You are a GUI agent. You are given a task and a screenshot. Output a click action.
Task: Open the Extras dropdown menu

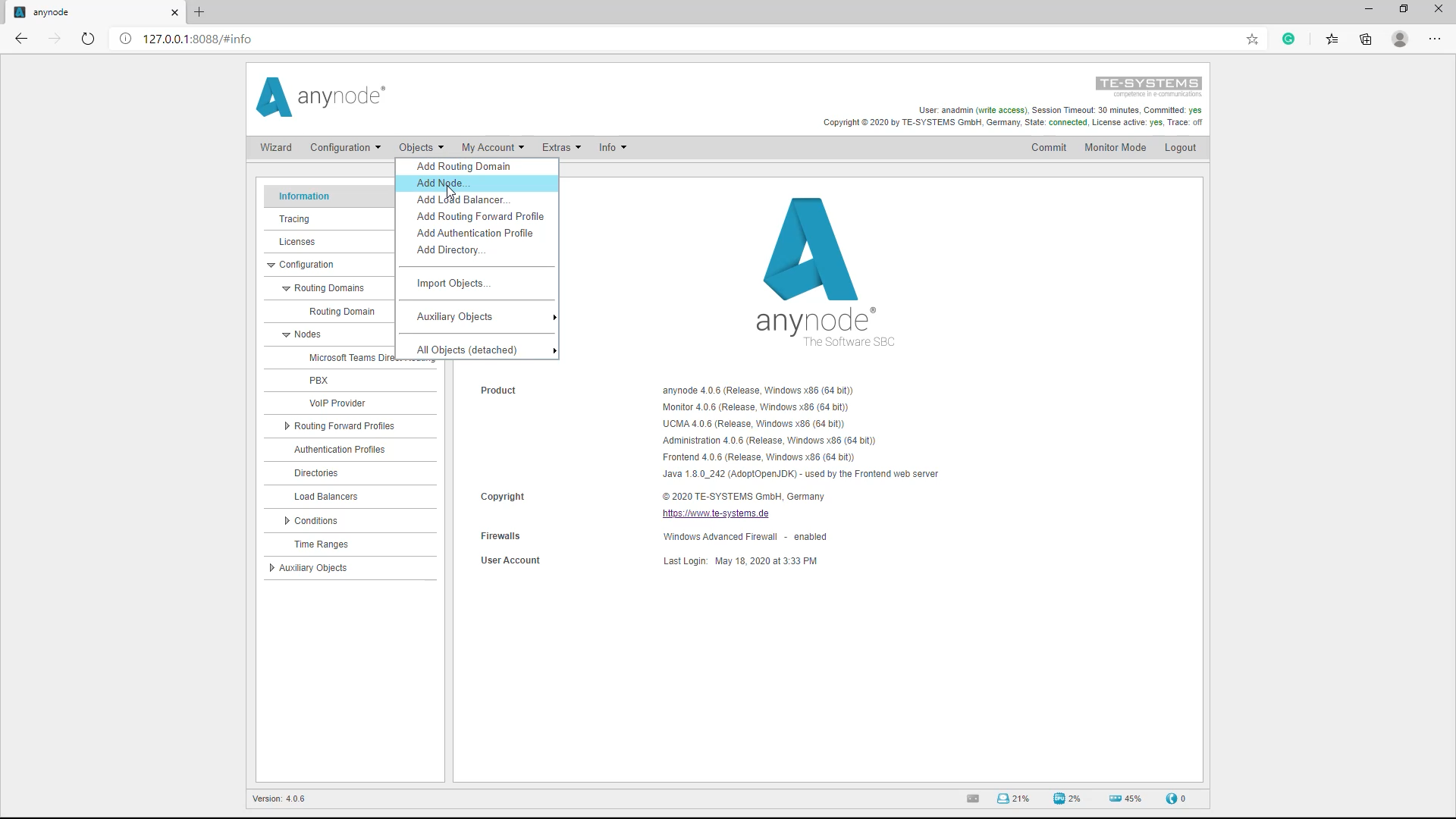[x=561, y=147]
